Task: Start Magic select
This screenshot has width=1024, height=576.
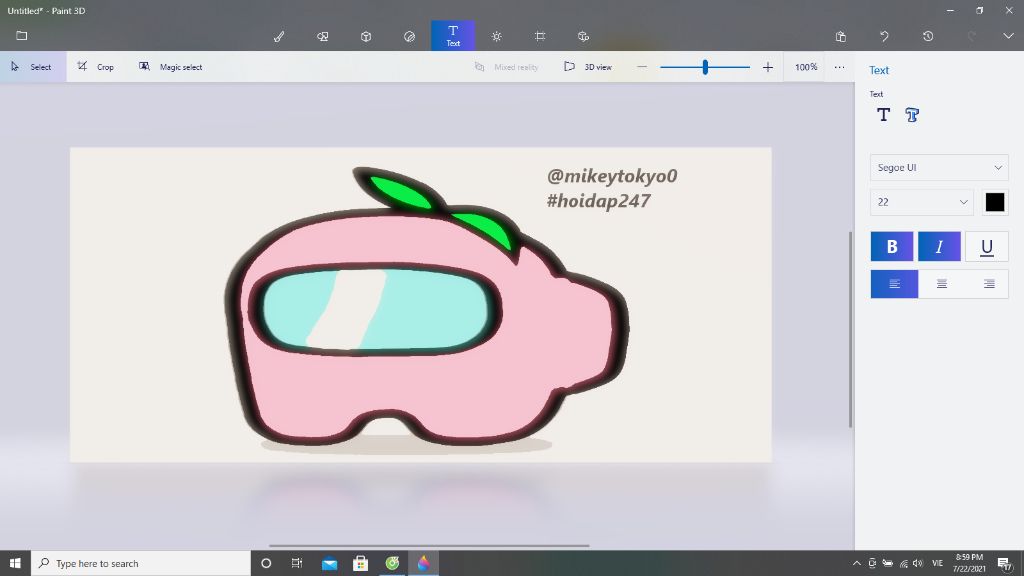Action: click(170, 67)
